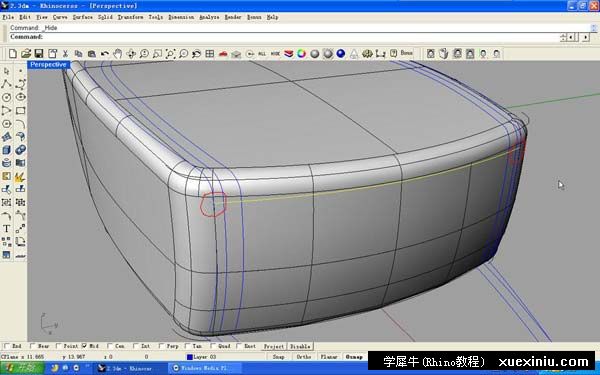Open the color wheel properties icon
This screenshot has width=600, height=375.
(x=302, y=54)
